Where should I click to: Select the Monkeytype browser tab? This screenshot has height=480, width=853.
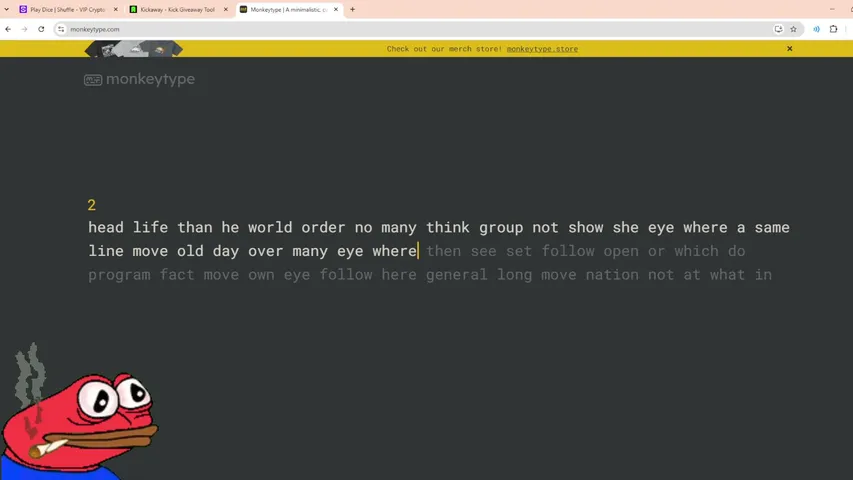pos(288,9)
